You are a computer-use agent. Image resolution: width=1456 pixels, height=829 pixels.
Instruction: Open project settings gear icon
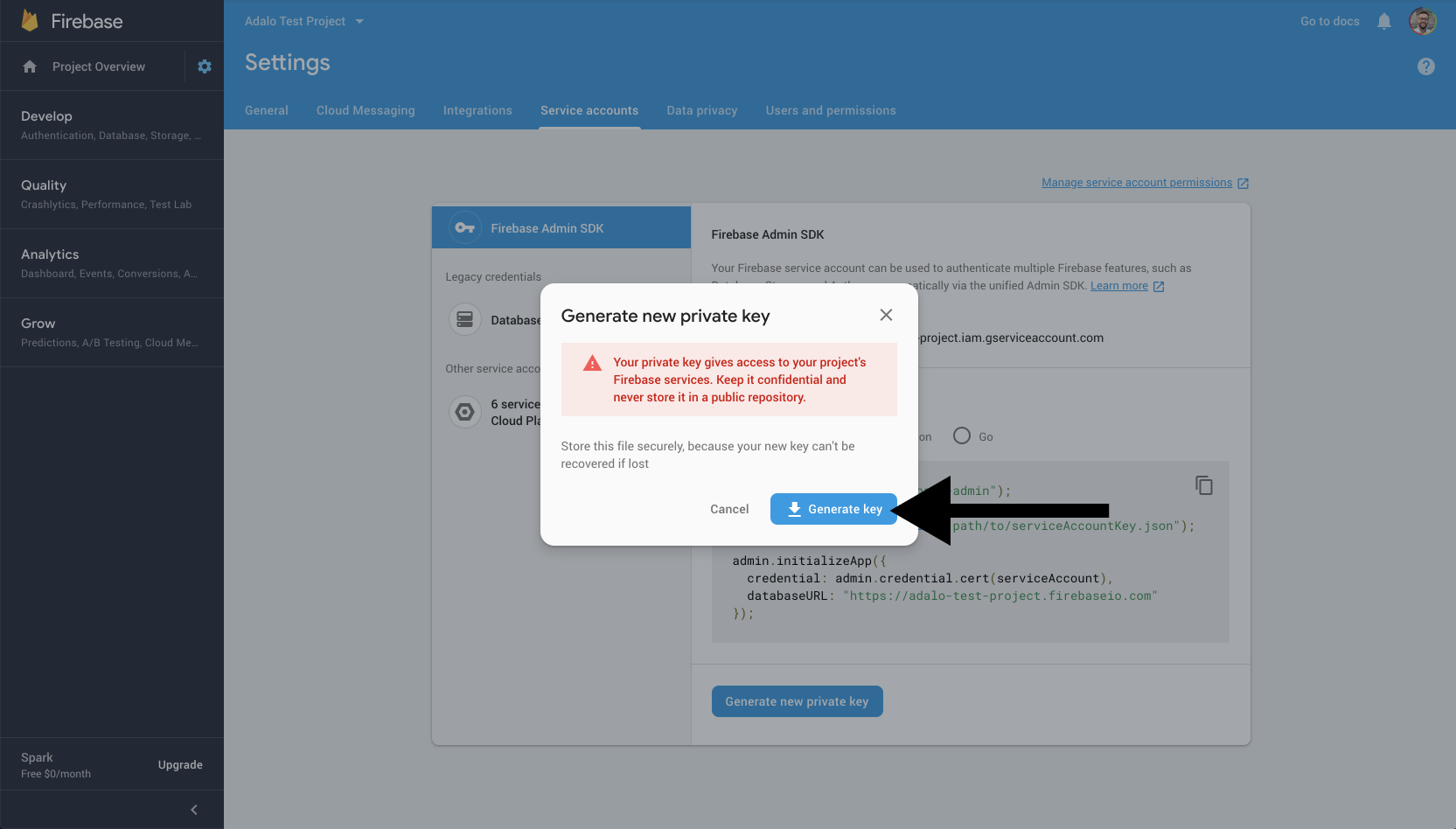[205, 66]
